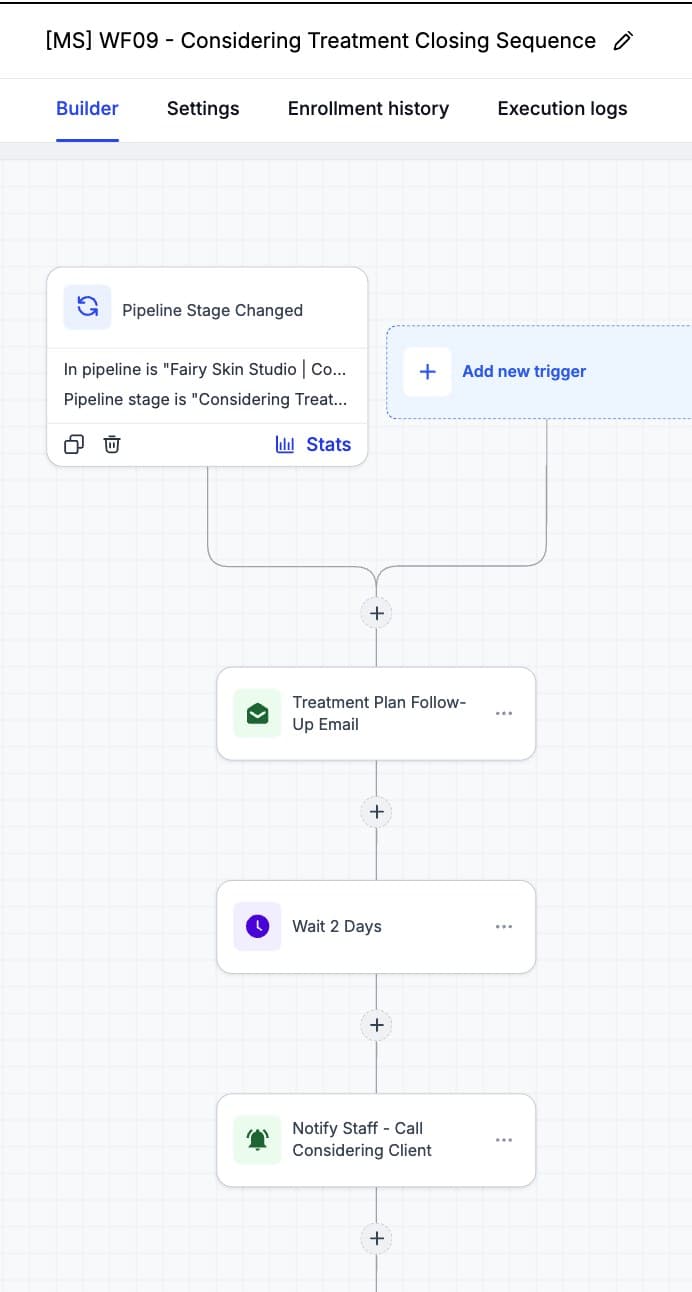The width and height of the screenshot is (692, 1292).
Task: Add a step below Wait 2 Days
Action: point(376,1025)
